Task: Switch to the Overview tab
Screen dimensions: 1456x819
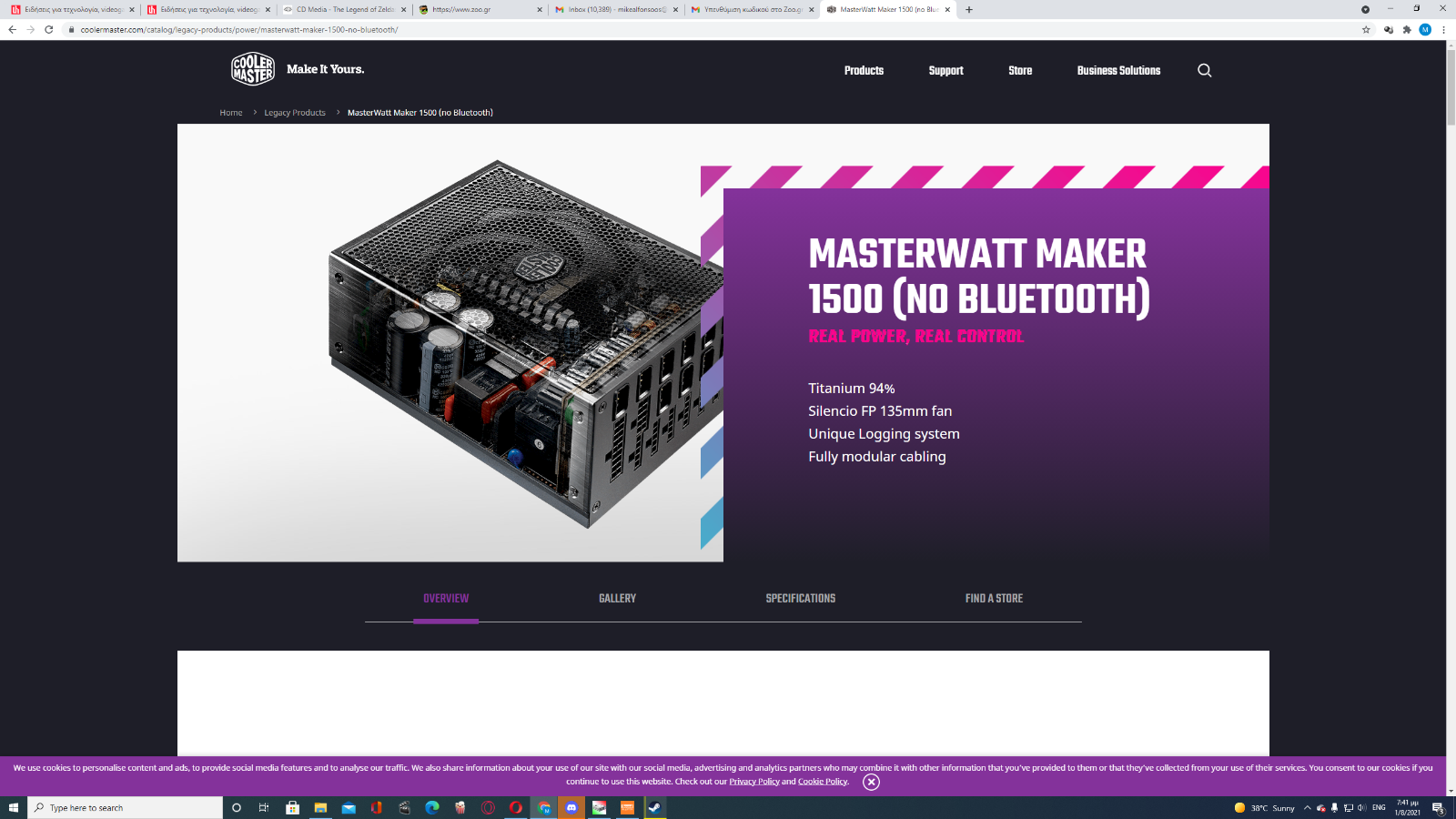Action: [446, 599]
